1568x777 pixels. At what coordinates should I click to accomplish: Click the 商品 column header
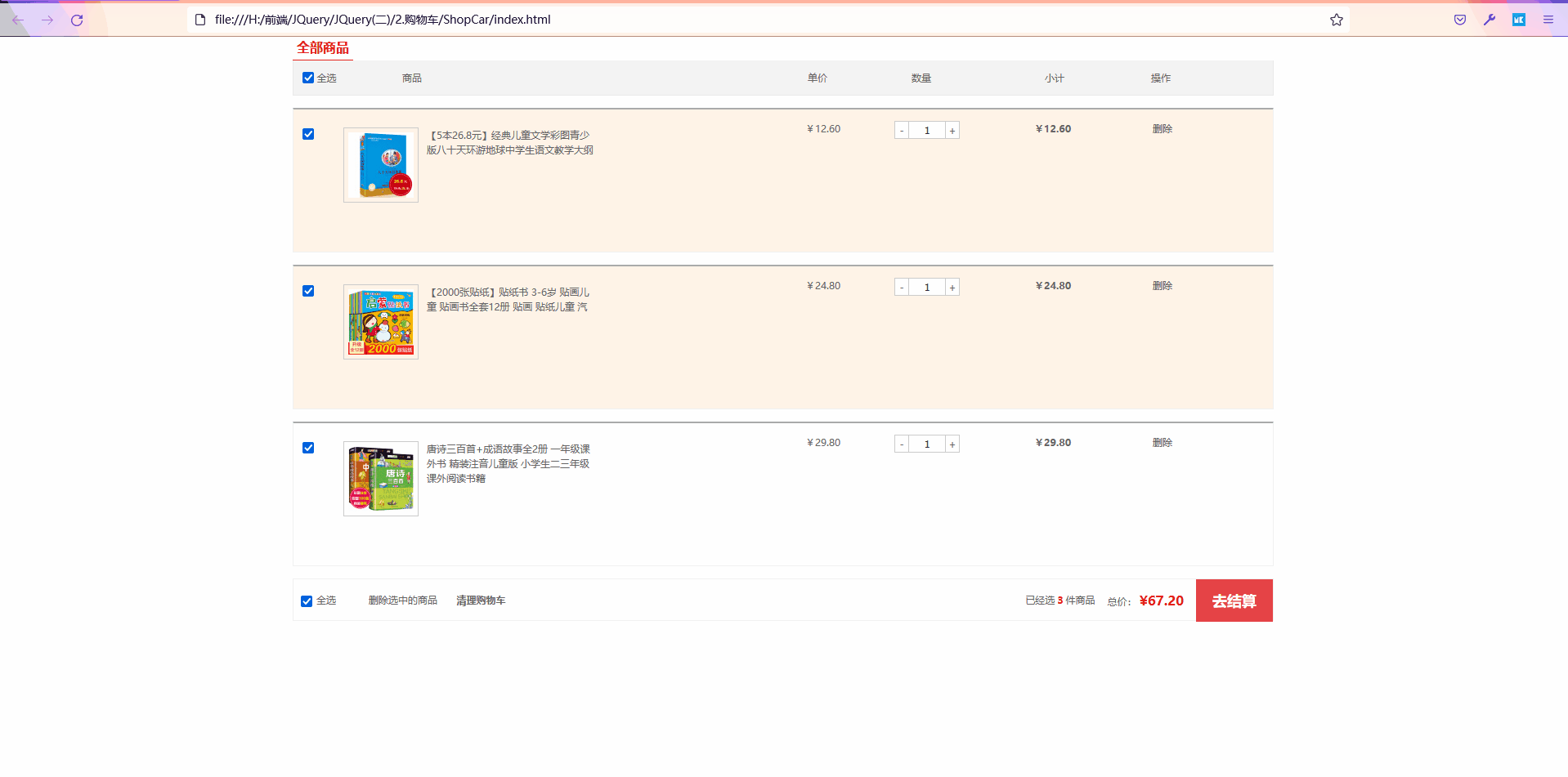pos(412,78)
